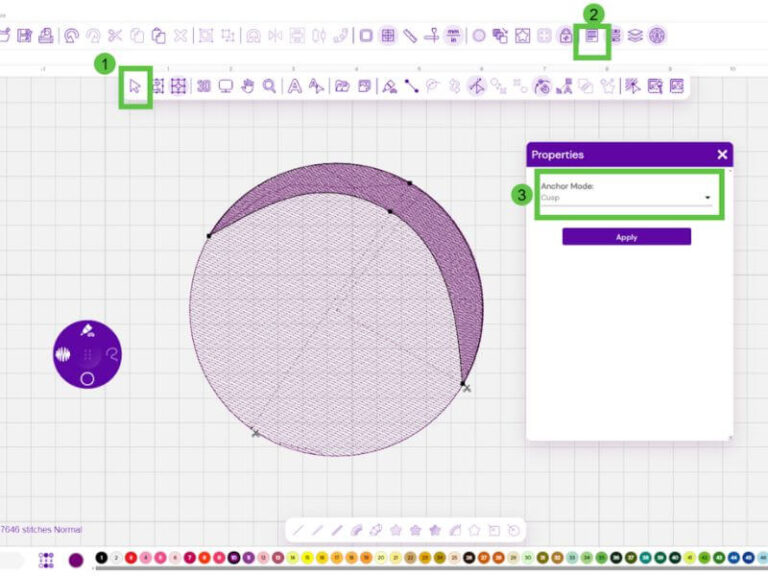The height and width of the screenshot is (576, 768).
Task: Click the magnifier zoom tool
Action: point(270,87)
